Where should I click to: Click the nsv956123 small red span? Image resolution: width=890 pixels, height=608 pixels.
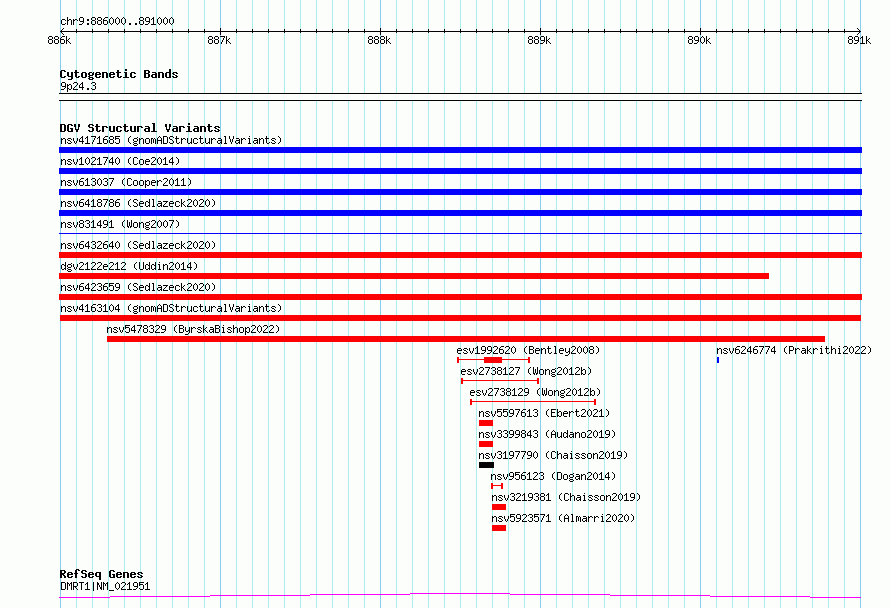(x=497, y=486)
